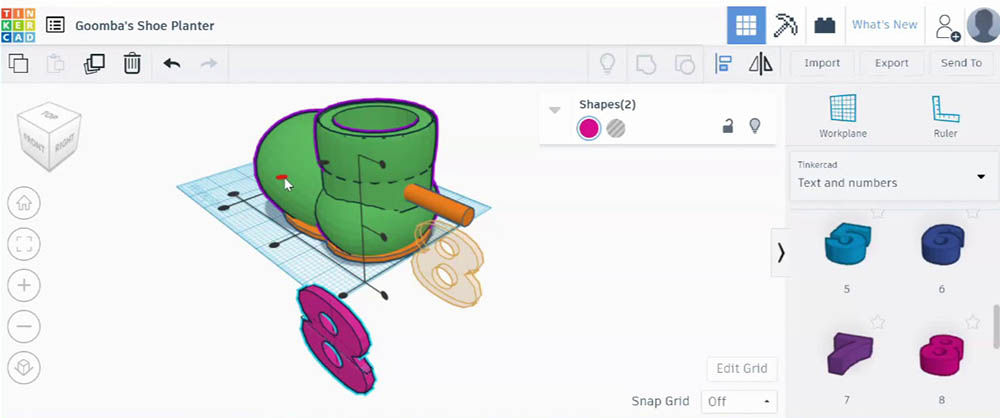Viewport: 1000px width, 418px height.
Task: Click the Edit Grid button
Action: (742, 368)
